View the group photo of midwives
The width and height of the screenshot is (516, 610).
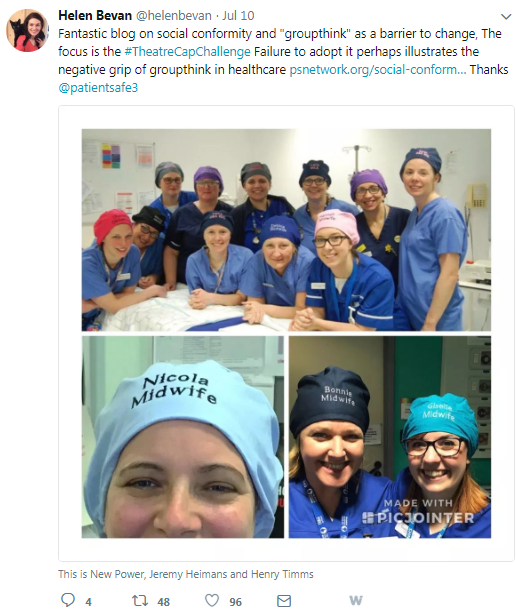[286, 230]
